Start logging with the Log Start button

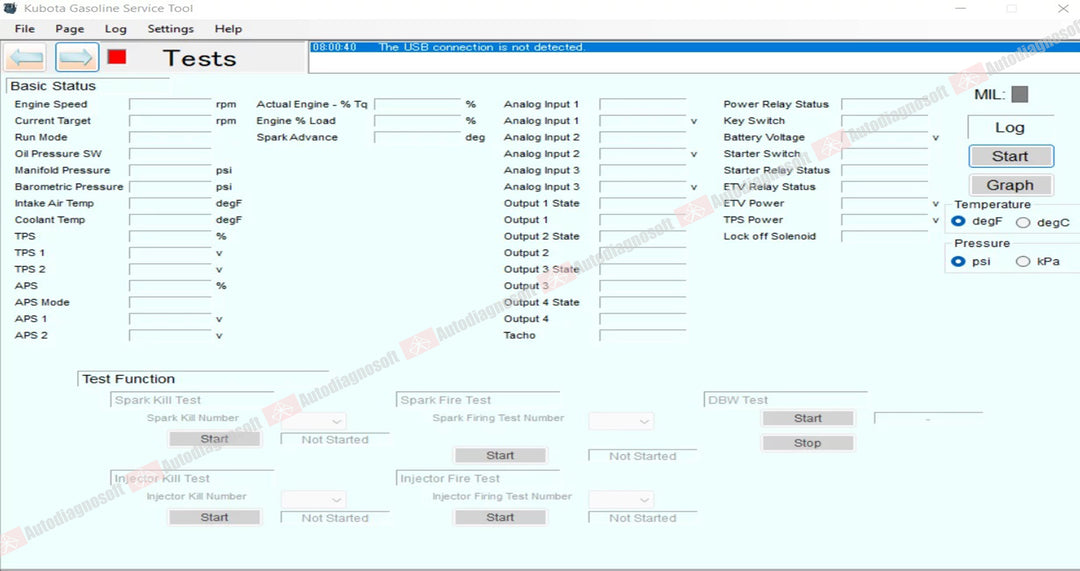click(1010, 156)
